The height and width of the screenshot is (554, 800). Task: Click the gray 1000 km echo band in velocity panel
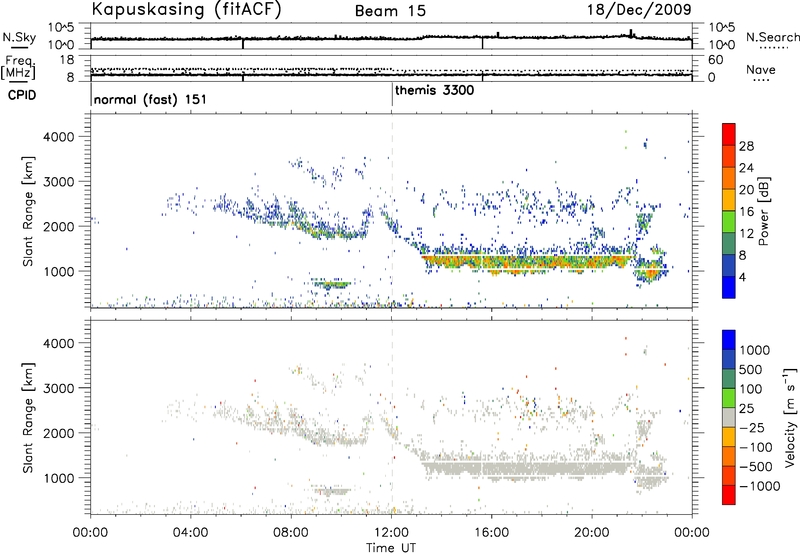pos(528,468)
